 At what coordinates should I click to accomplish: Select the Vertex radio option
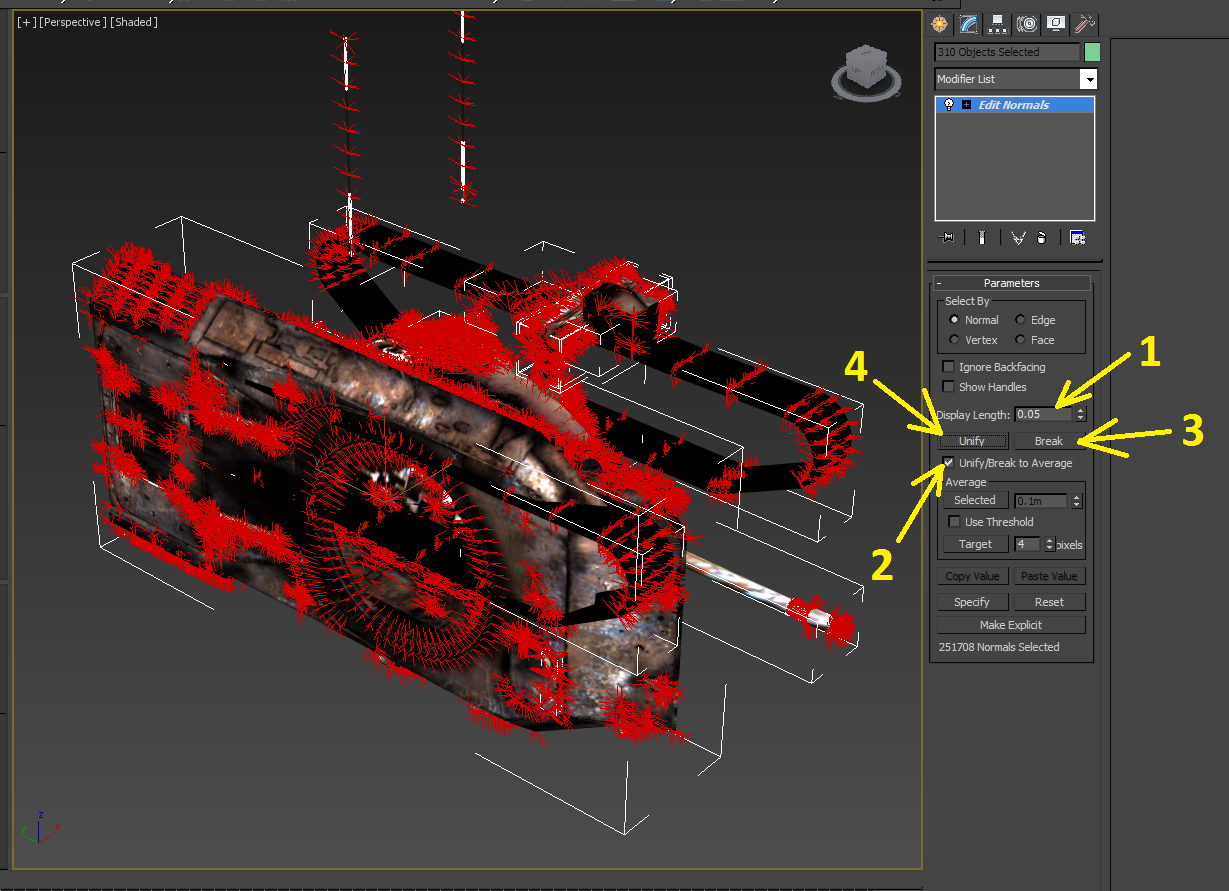coord(955,340)
